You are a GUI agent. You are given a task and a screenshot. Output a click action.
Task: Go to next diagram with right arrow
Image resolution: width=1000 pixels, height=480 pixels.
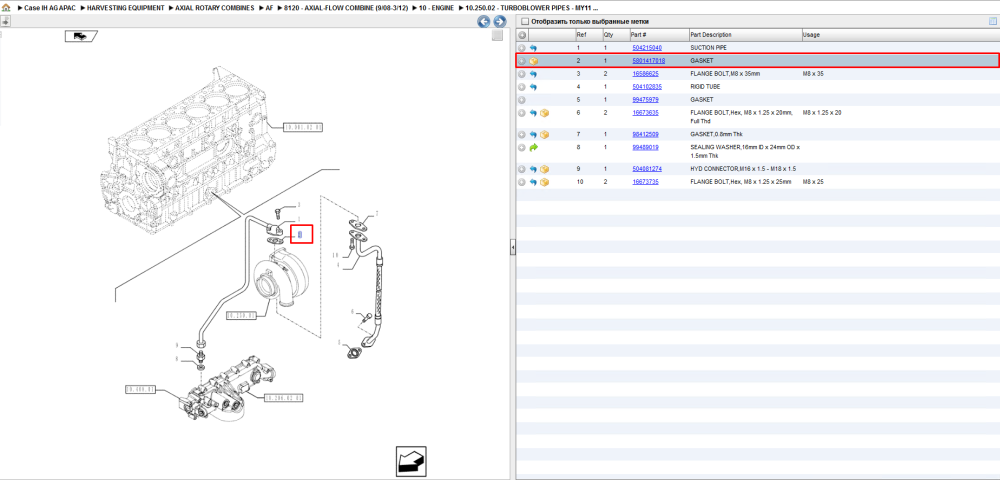pyautogui.click(x=499, y=22)
